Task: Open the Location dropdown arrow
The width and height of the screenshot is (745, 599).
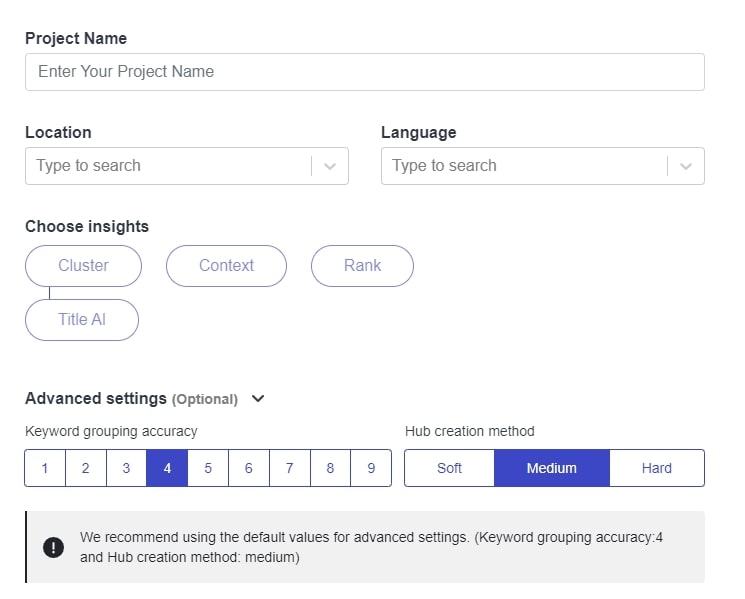Action: (330, 166)
